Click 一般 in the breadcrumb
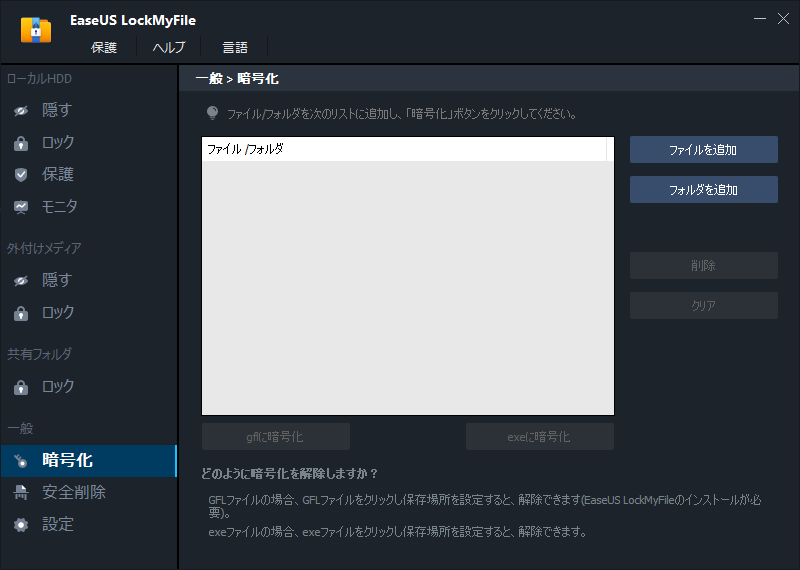 pyautogui.click(x=209, y=79)
